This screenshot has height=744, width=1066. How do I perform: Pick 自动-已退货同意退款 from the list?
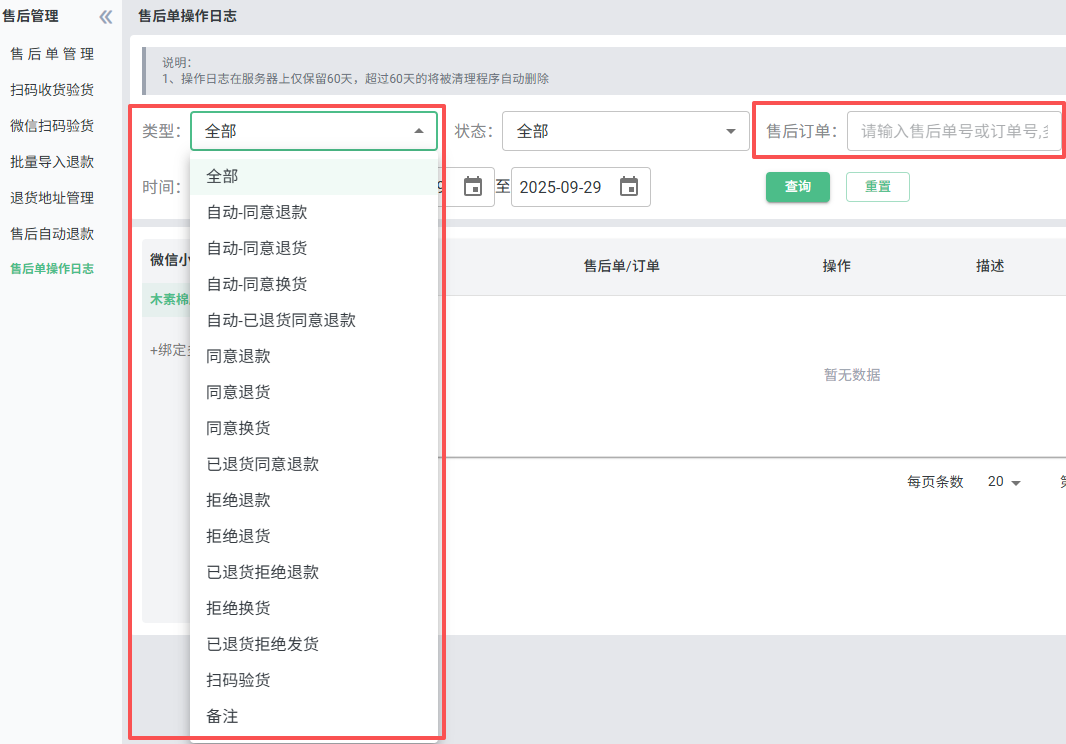pos(281,320)
